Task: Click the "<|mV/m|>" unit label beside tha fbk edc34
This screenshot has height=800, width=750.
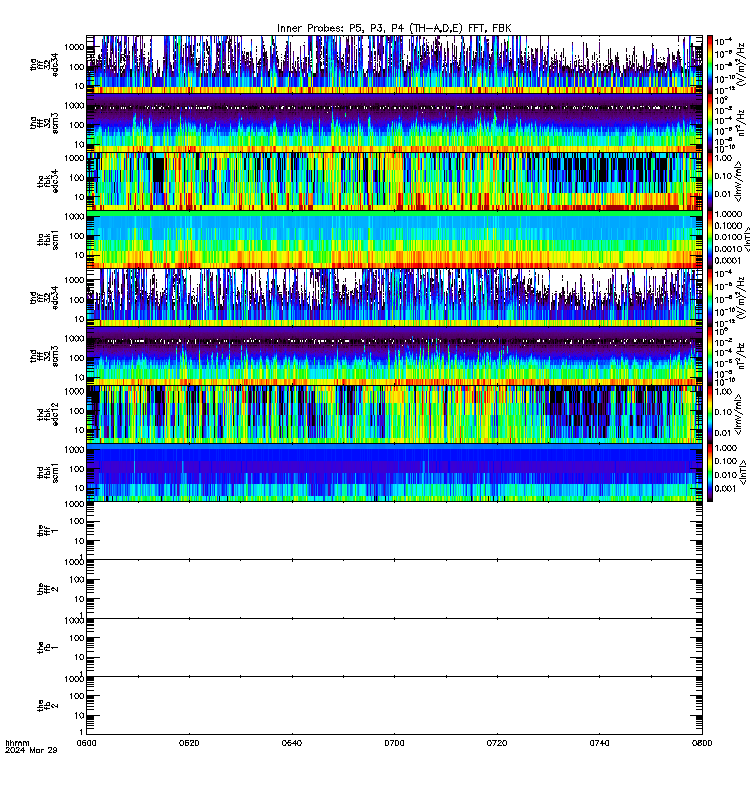Action: point(738,181)
